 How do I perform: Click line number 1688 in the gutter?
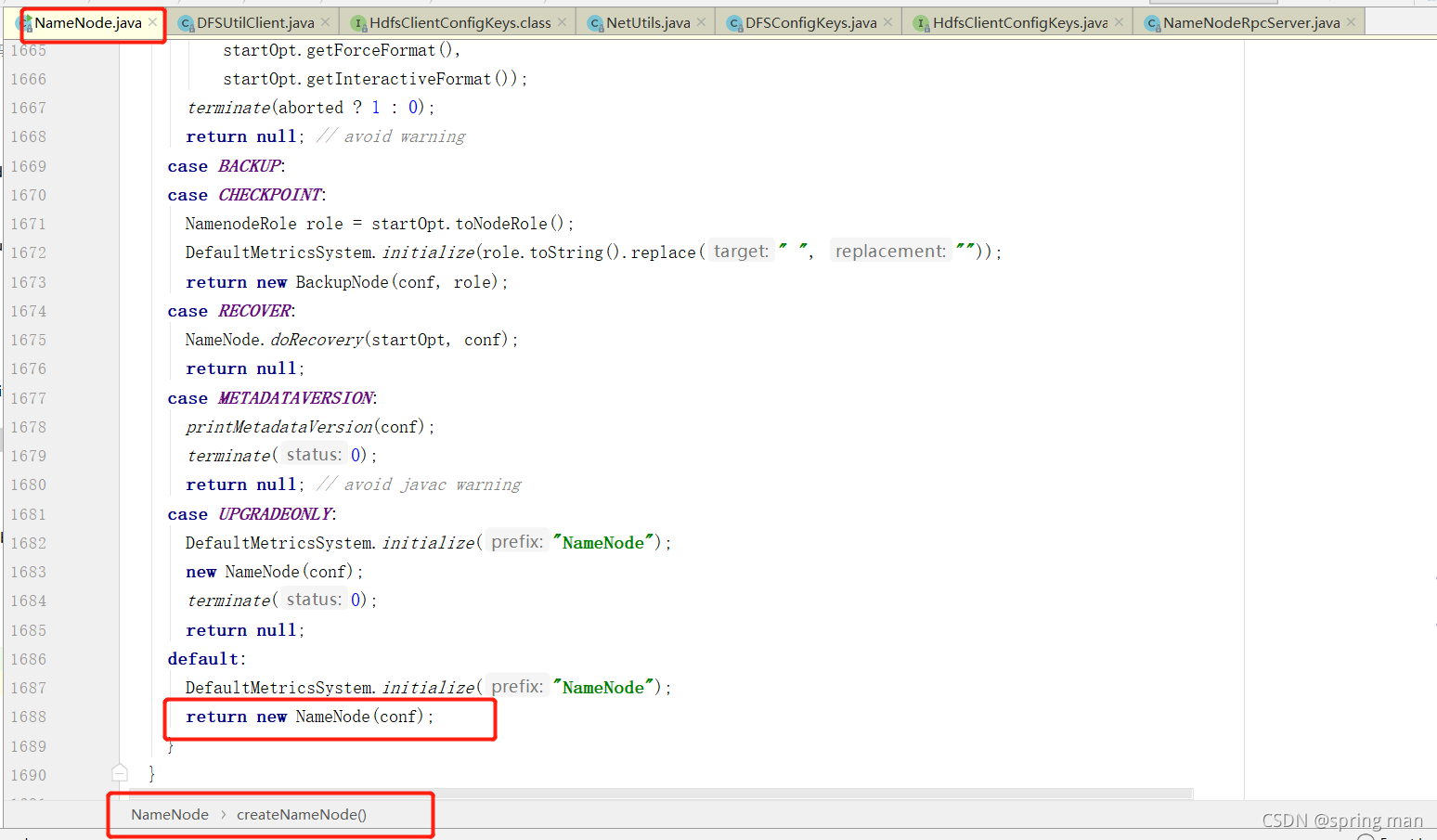[x=28, y=717]
